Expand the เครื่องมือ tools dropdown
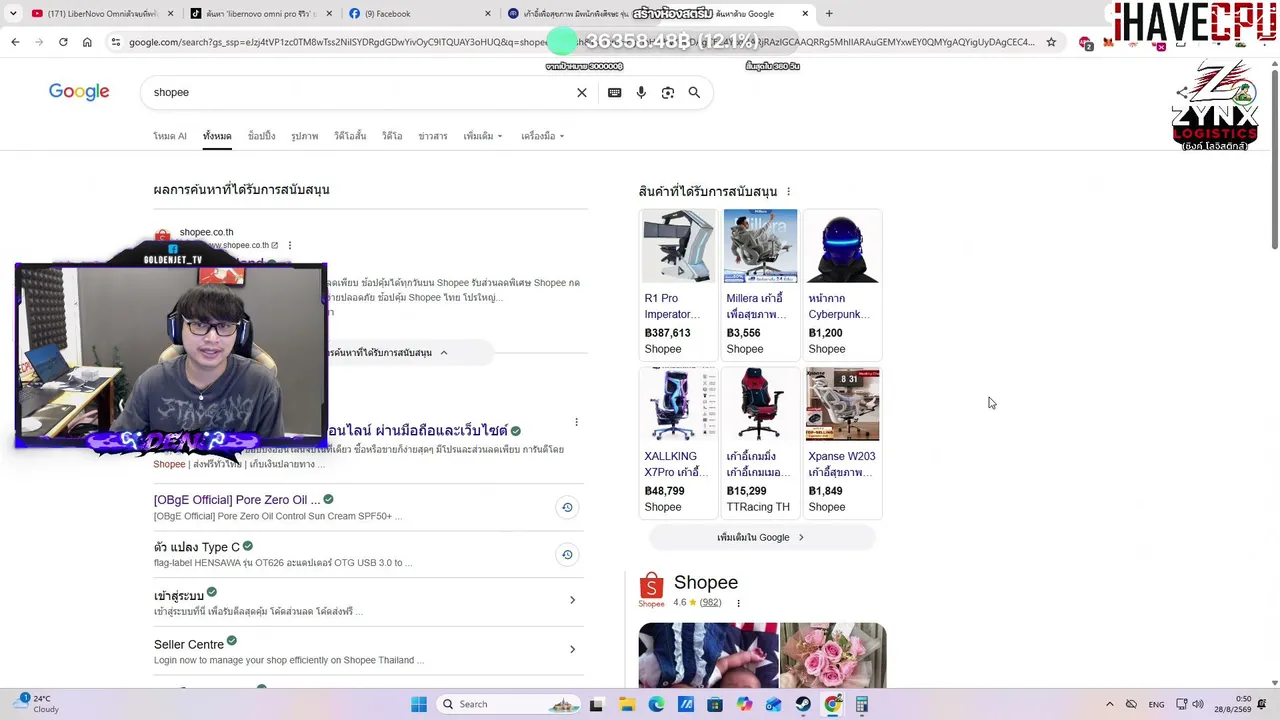Image resolution: width=1280 pixels, height=720 pixels. pos(542,136)
